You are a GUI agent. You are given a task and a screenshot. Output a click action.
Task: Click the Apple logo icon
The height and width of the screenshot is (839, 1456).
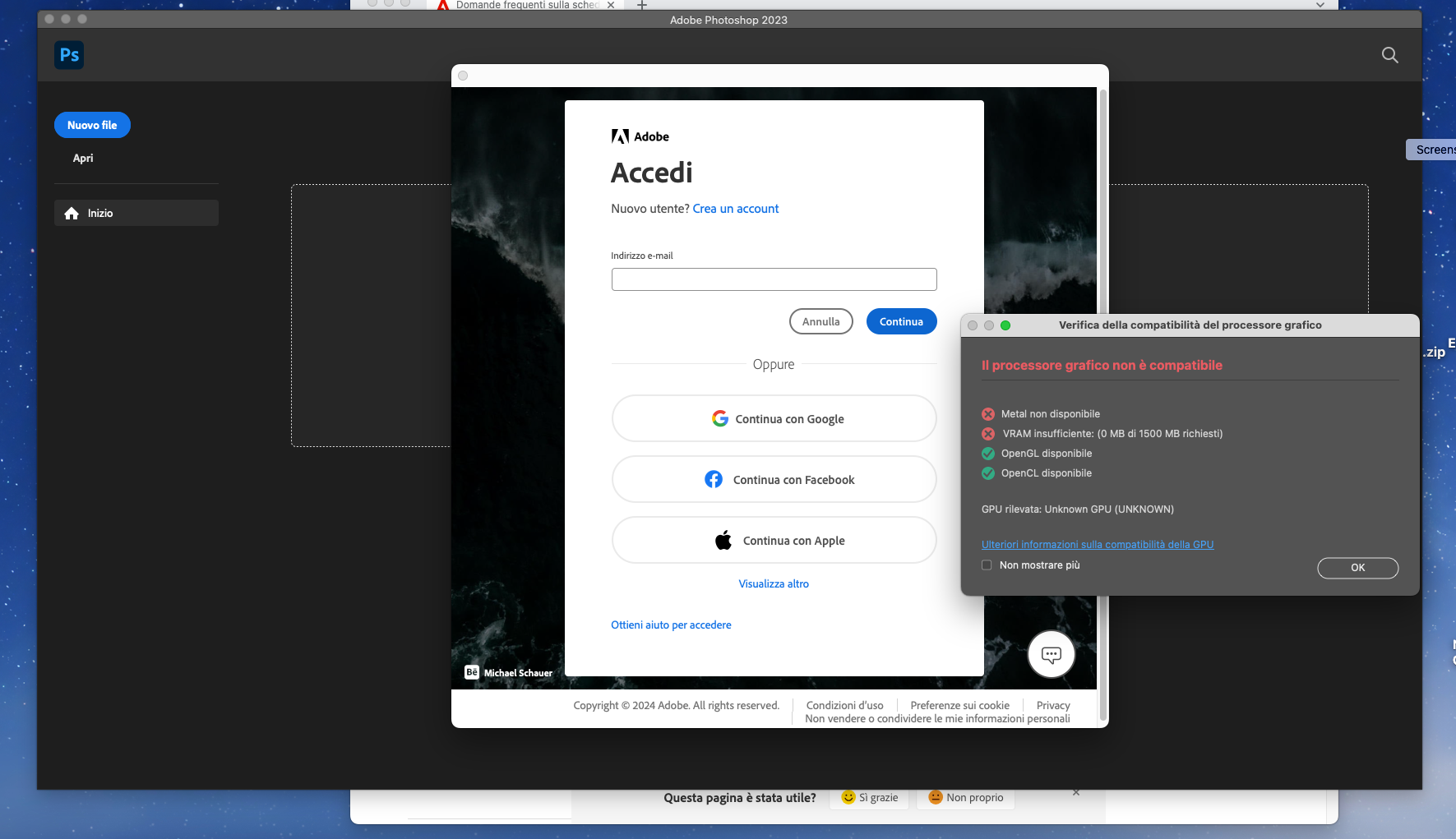click(723, 541)
